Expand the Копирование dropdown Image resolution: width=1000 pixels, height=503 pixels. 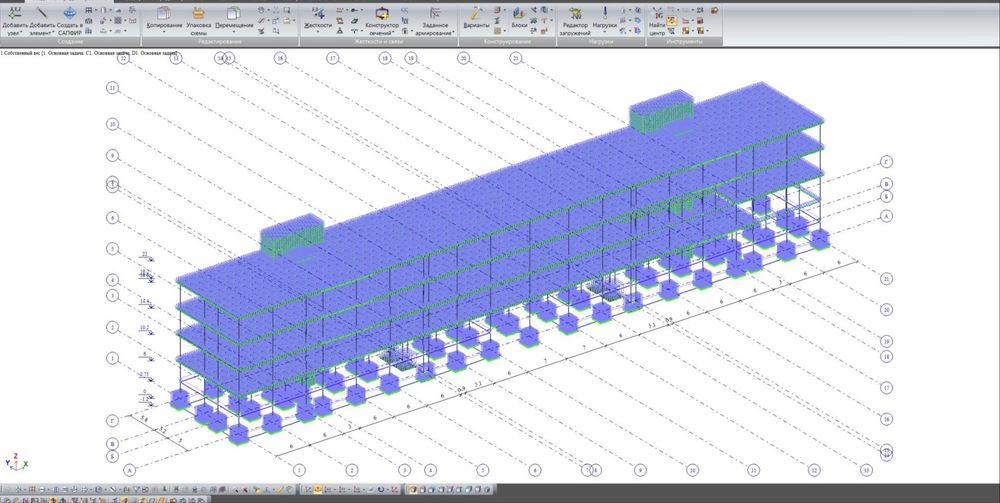click(x=164, y=32)
